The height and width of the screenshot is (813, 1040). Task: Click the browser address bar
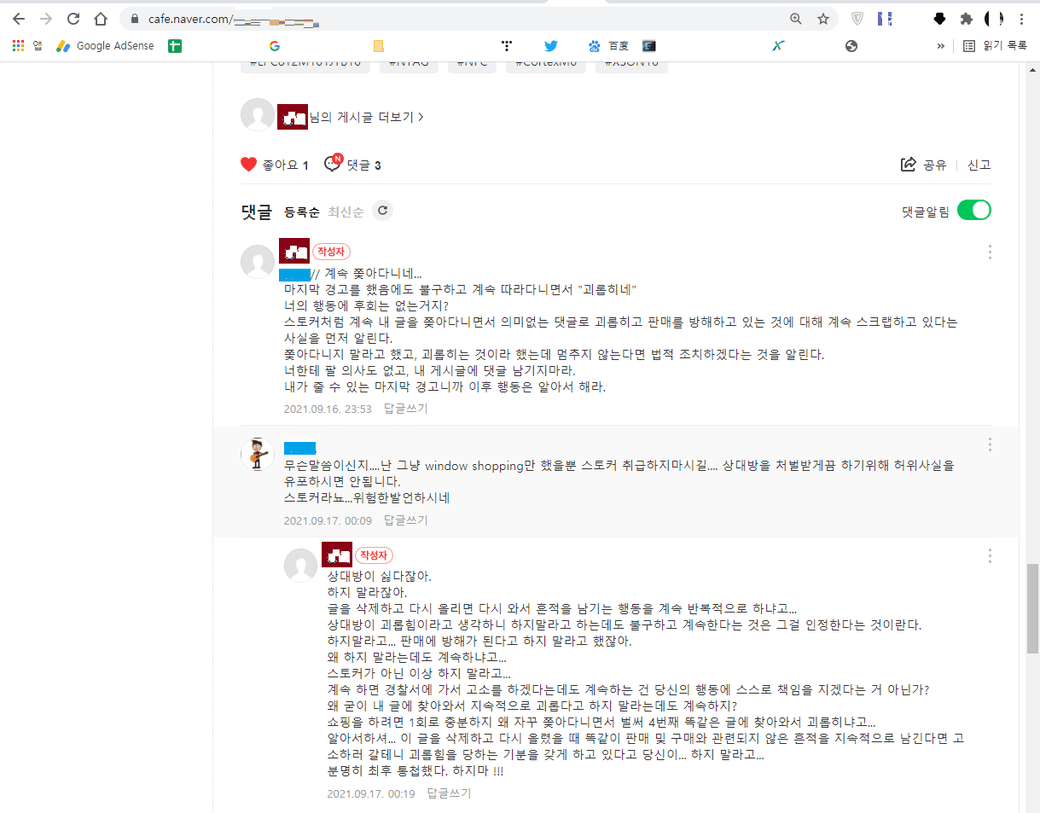click(x=450, y=19)
